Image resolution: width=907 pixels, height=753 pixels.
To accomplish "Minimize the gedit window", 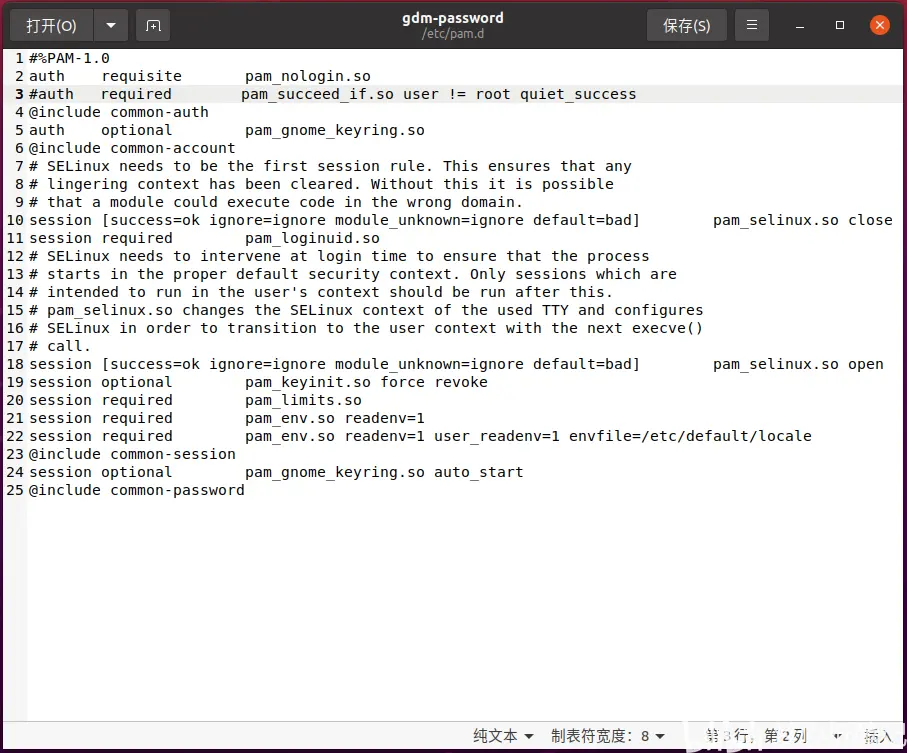I will [802, 25].
